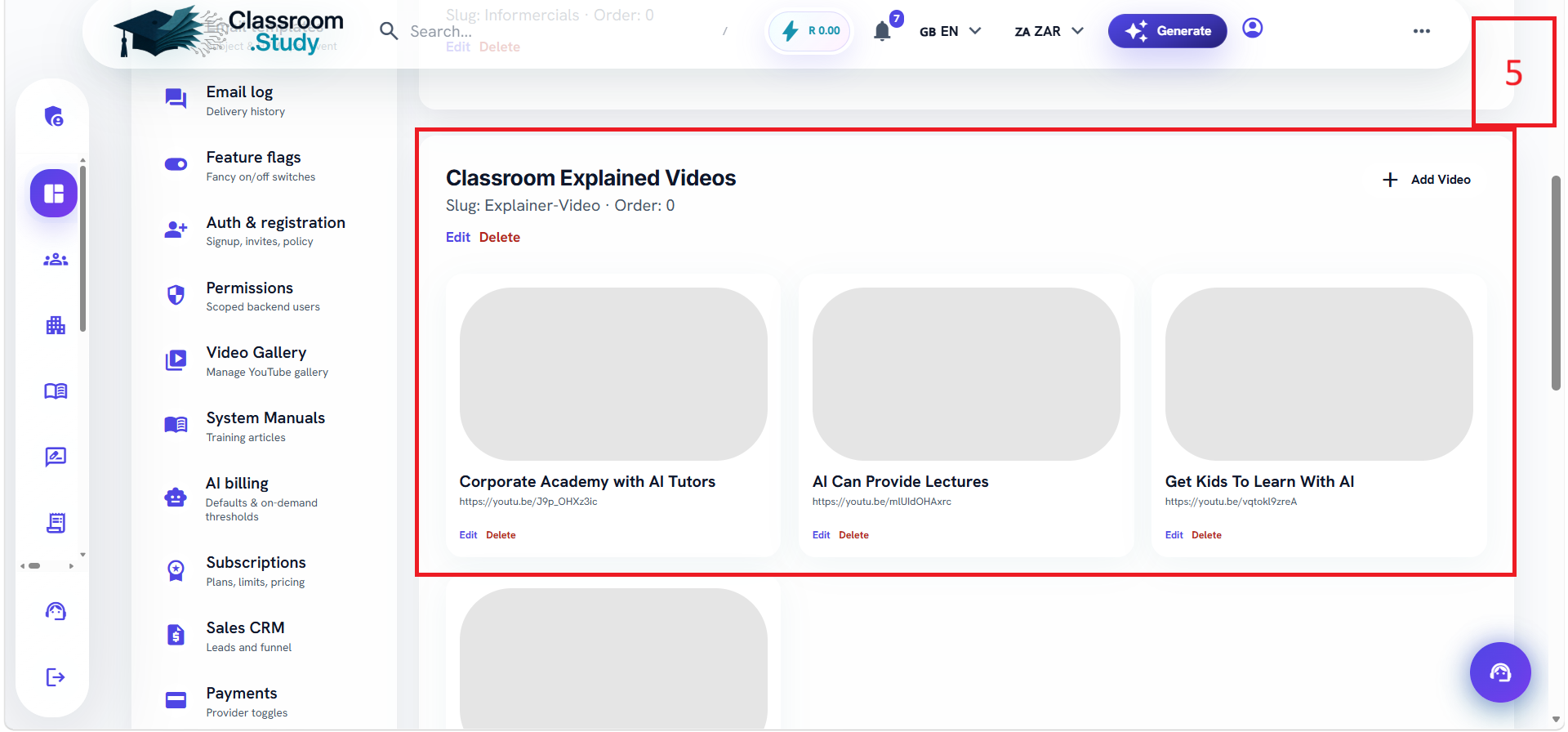The image size is (1568, 732).
Task: Select the dashboard grid icon in left rail
Action: tap(54, 194)
